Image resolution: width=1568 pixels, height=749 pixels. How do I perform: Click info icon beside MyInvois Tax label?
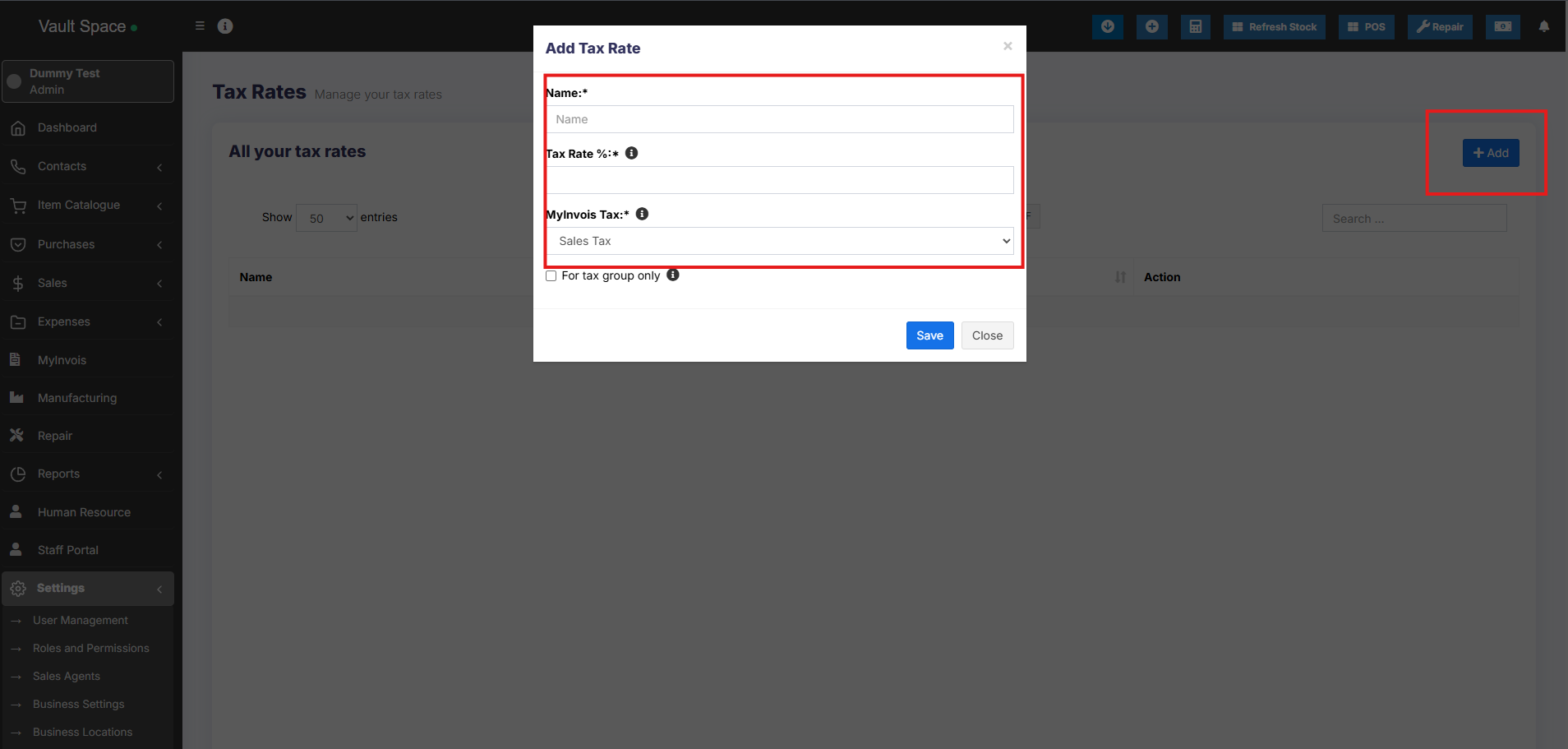pos(642,214)
